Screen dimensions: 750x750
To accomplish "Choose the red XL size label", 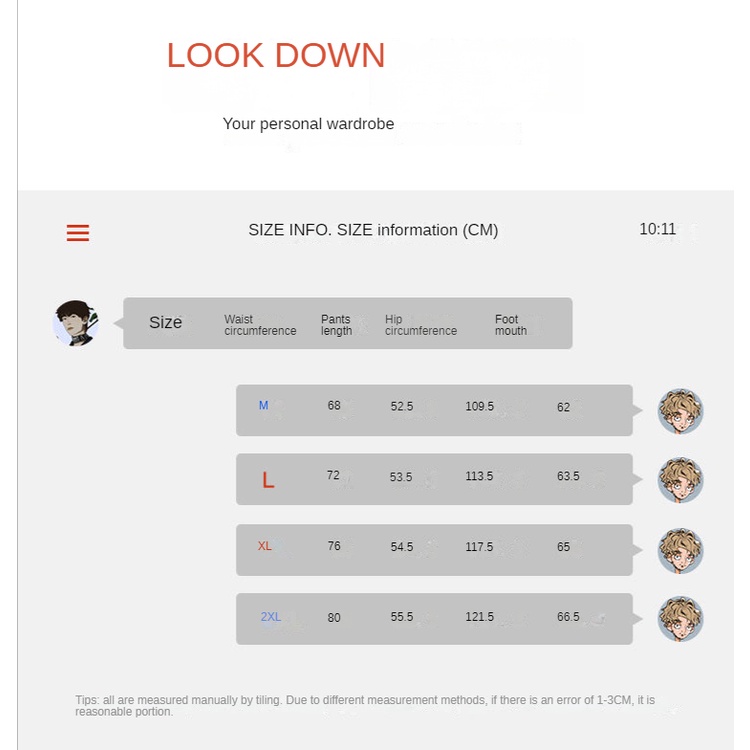I will pos(265,546).
